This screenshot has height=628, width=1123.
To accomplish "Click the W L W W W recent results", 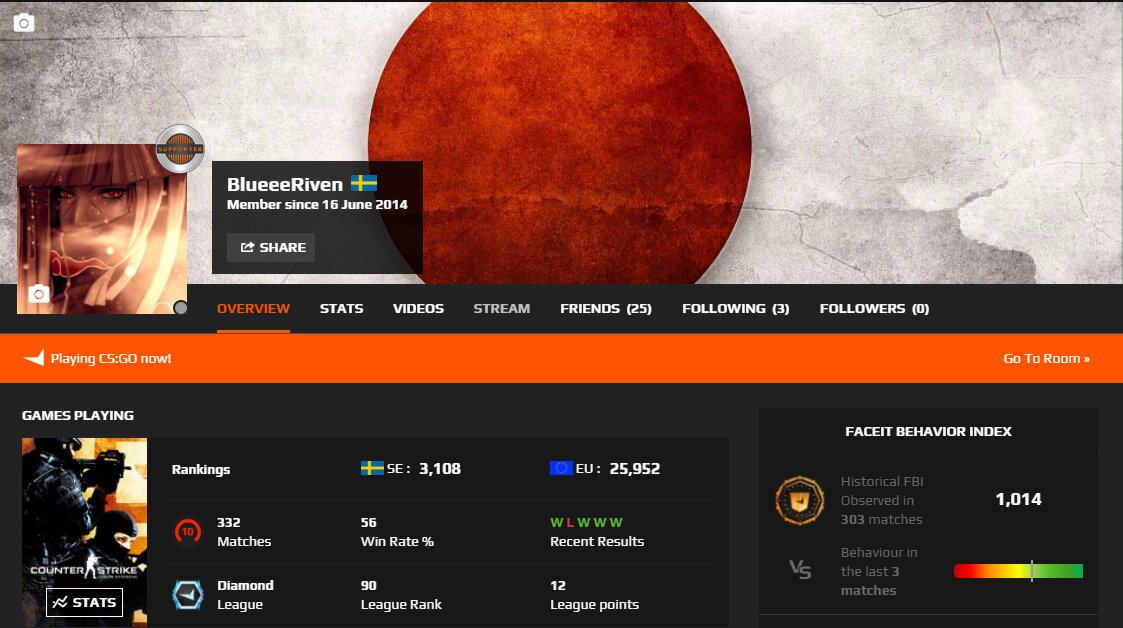I will point(587,523).
